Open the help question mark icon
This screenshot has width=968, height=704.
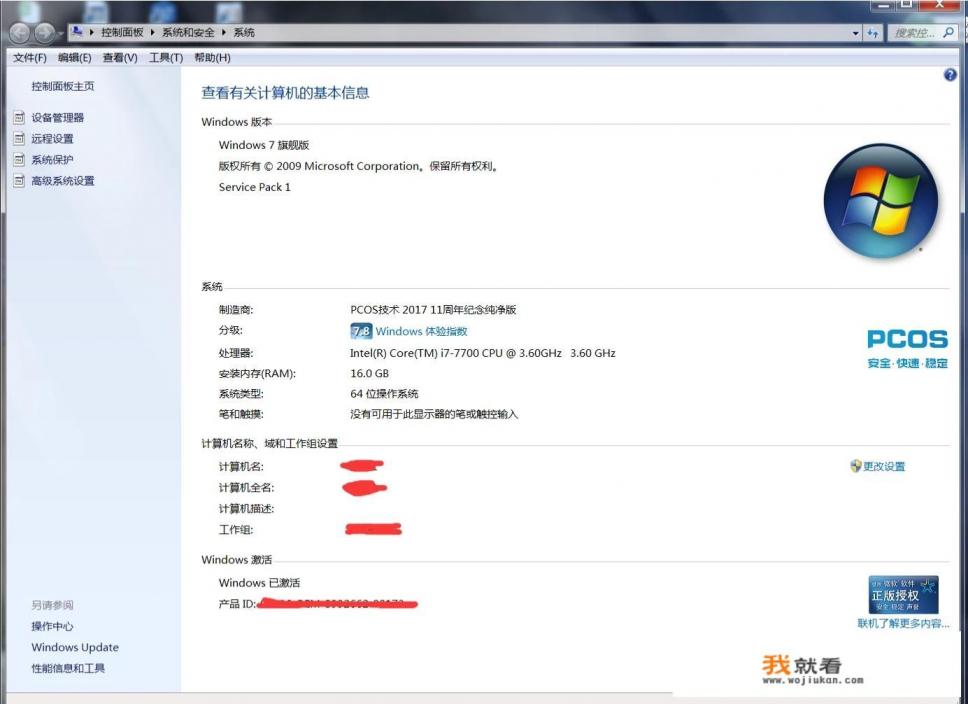[950, 75]
